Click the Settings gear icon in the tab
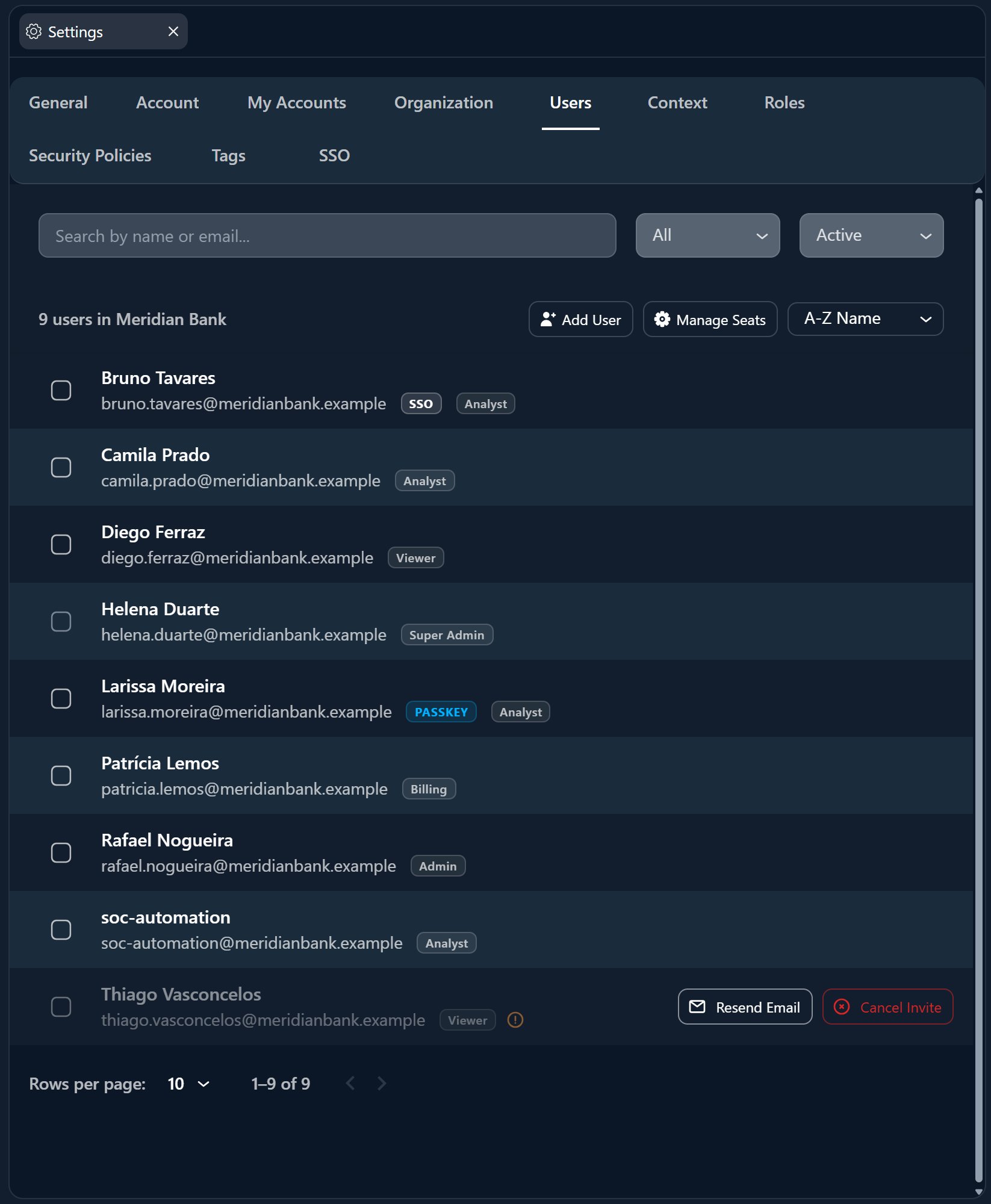Viewport: 991px width, 1204px height. [34, 31]
